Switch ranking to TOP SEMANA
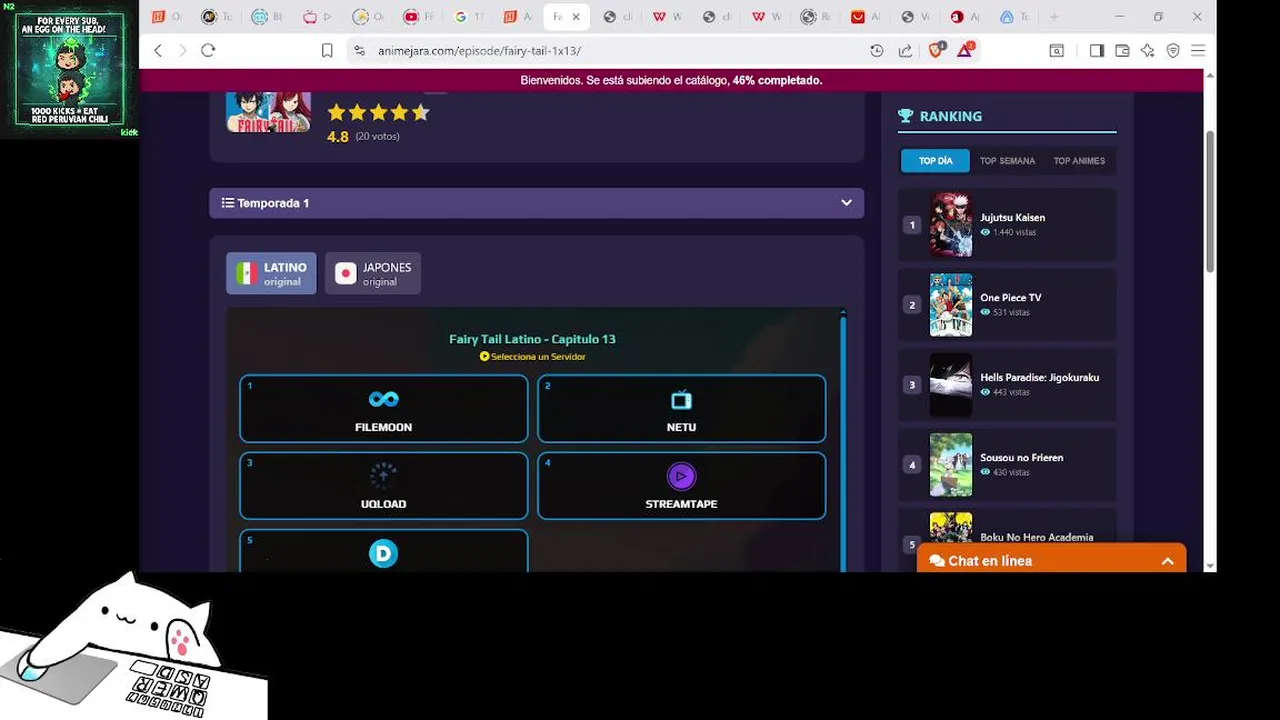Image resolution: width=1280 pixels, height=720 pixels. [1007, 161]
